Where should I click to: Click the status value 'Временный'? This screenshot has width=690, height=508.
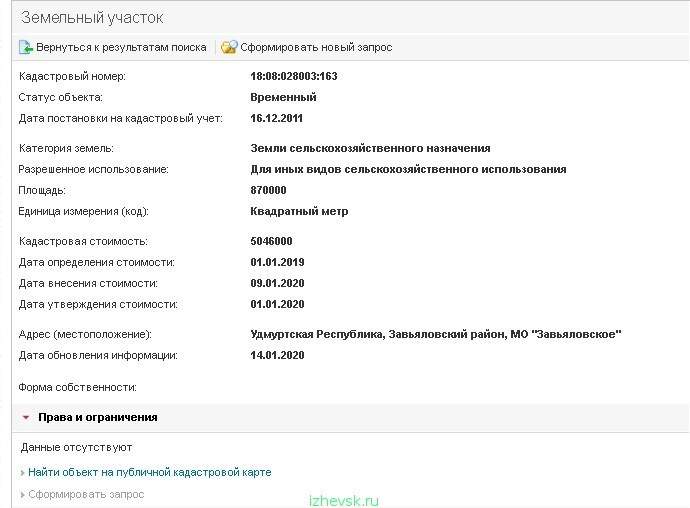(283, 97)
